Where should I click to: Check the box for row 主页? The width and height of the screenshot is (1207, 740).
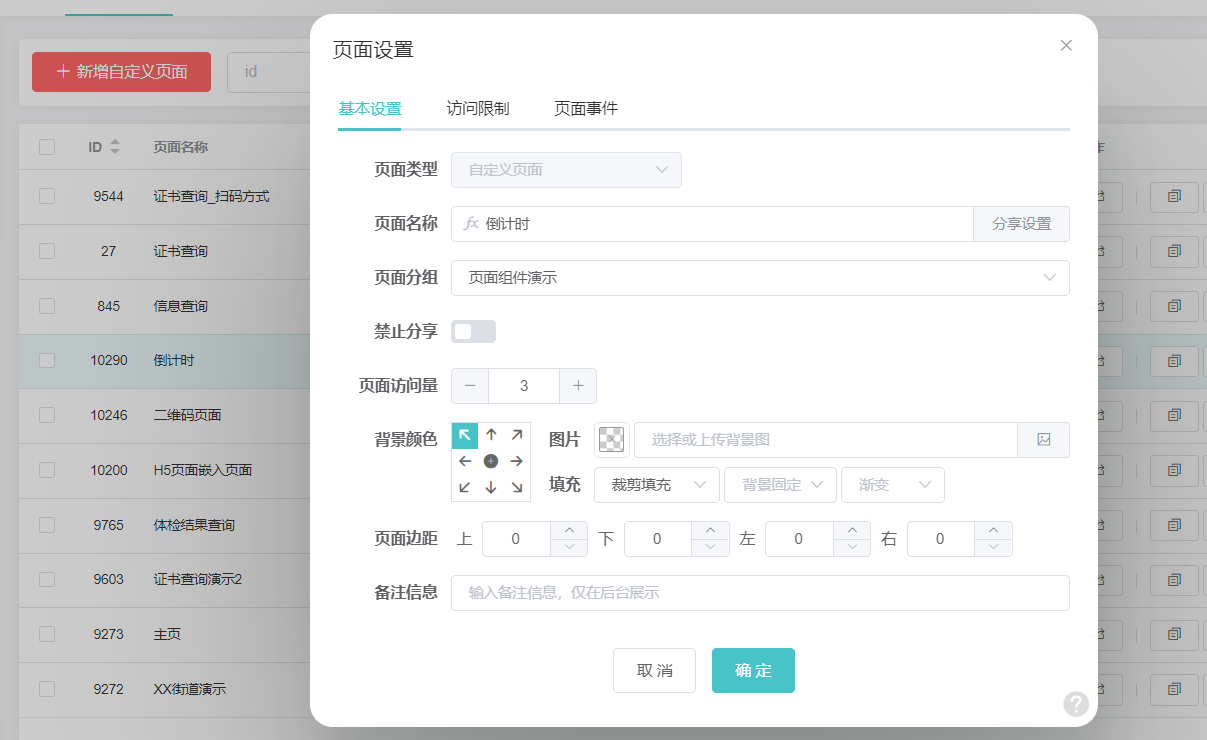47,634
